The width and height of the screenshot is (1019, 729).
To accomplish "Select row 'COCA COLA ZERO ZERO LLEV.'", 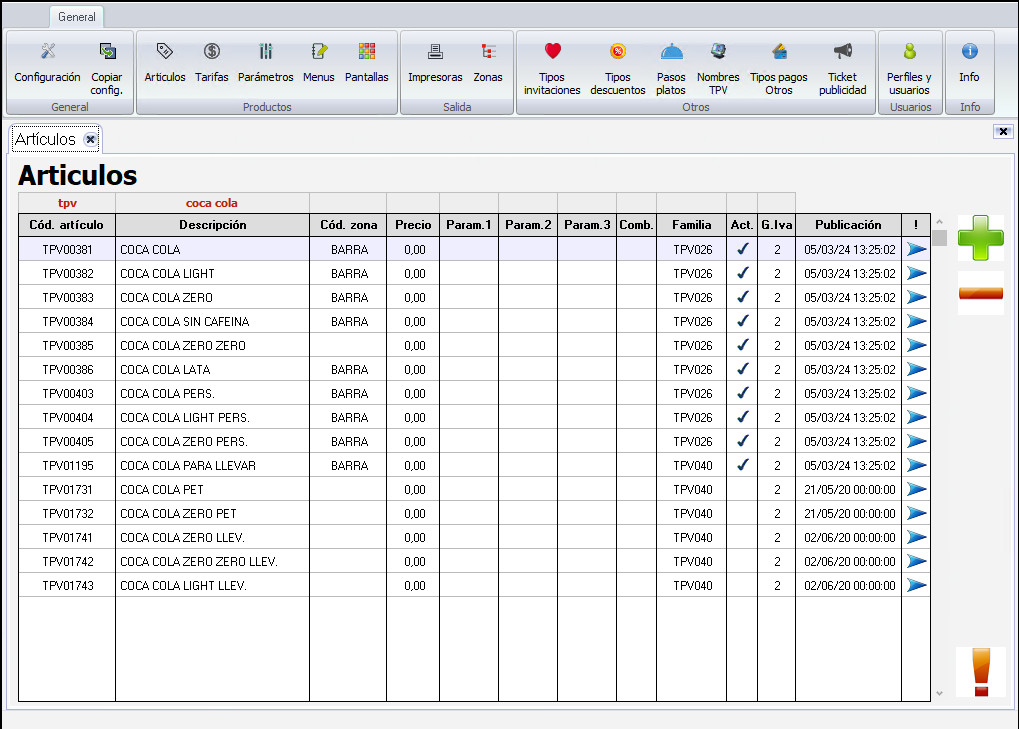I will [474, 561].
